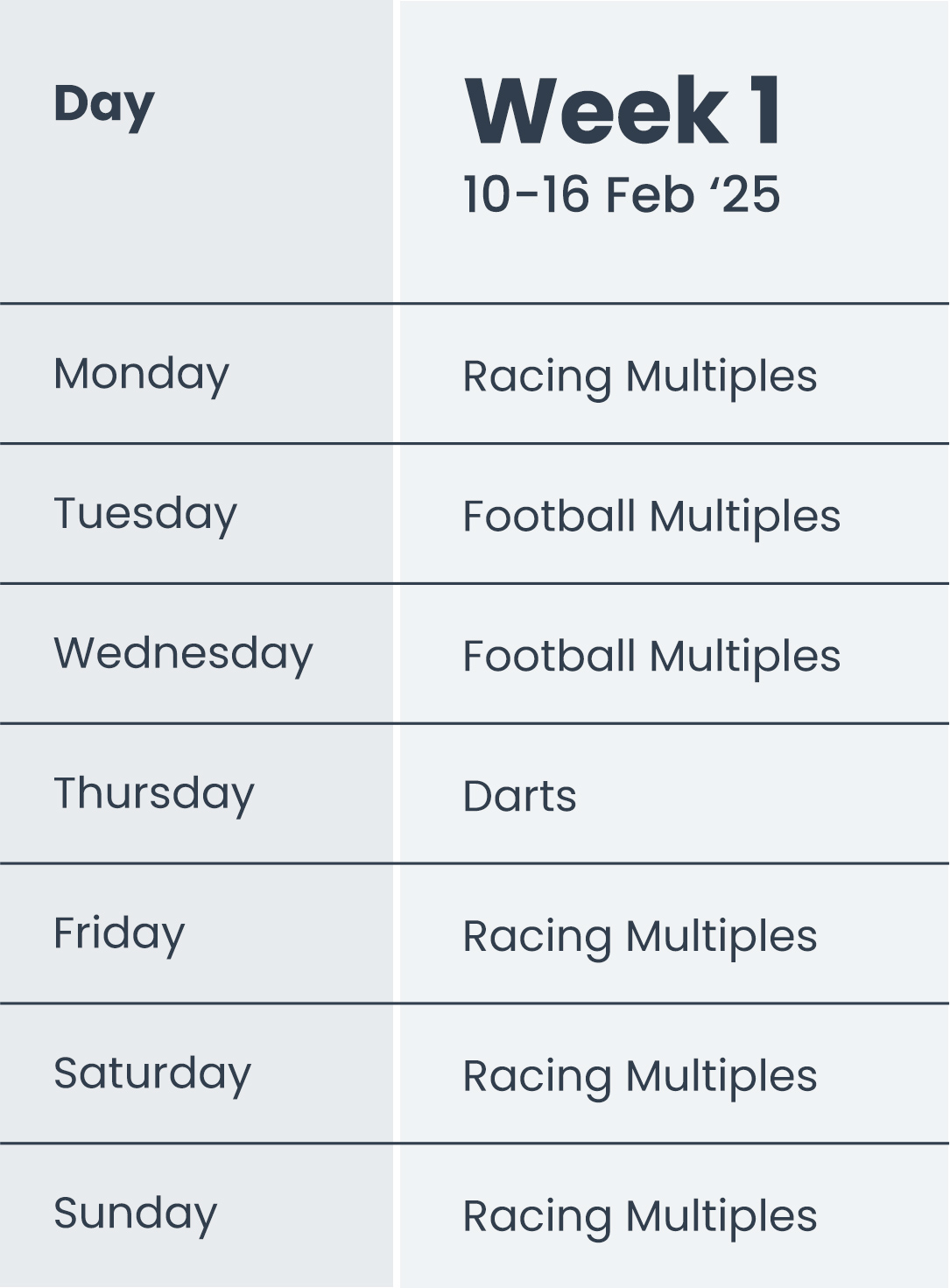Select the Friday row label
950x1288 pixels.
tap(119, 933)
